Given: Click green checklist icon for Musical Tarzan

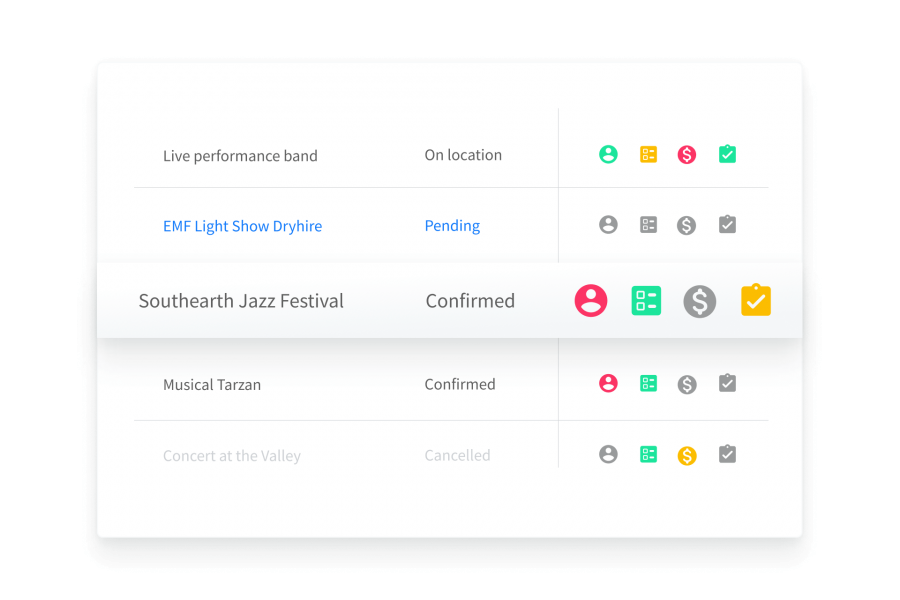Looking at the screenshot, I should pyautogui.click(x=648, y=383).
